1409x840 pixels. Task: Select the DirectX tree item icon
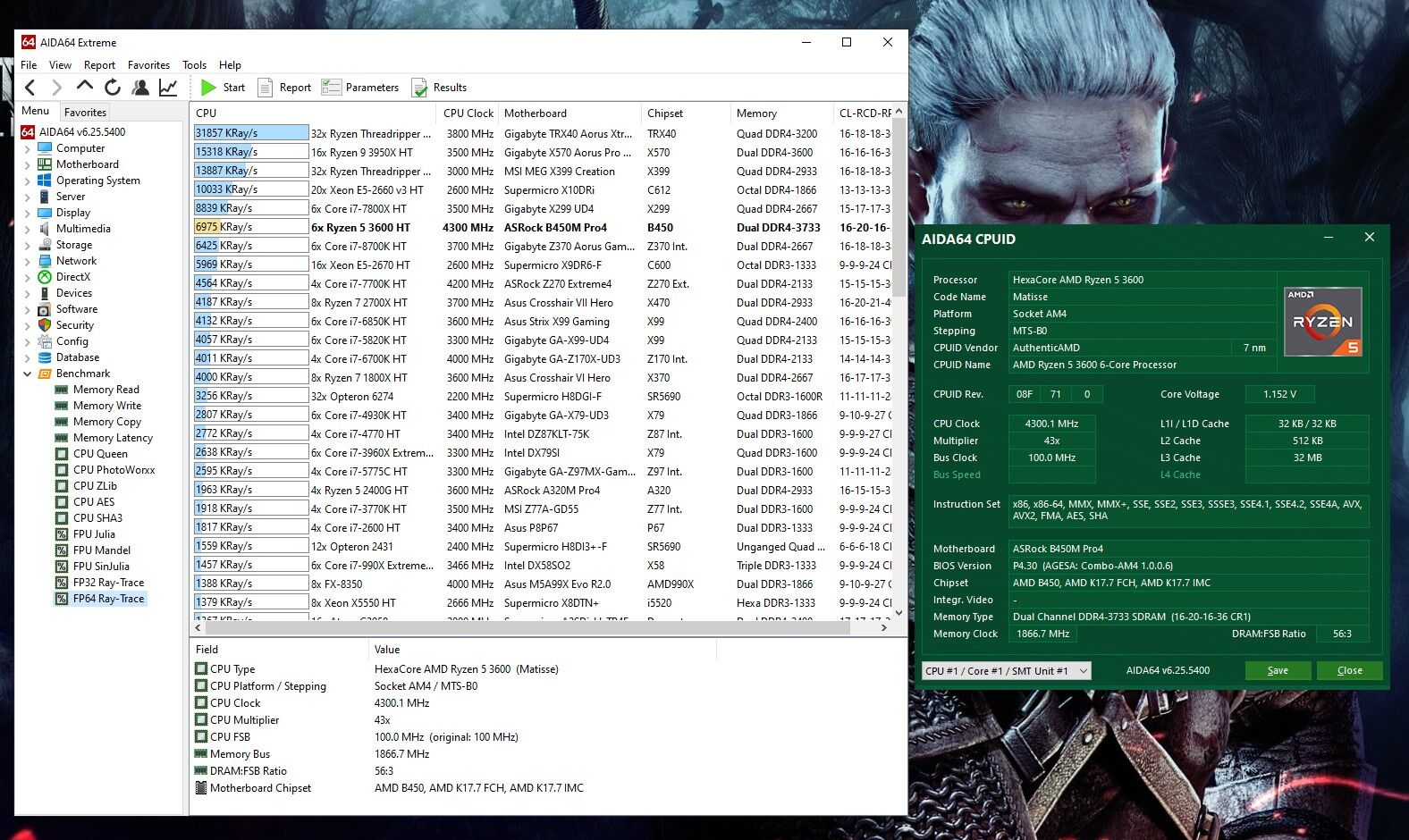45,277
